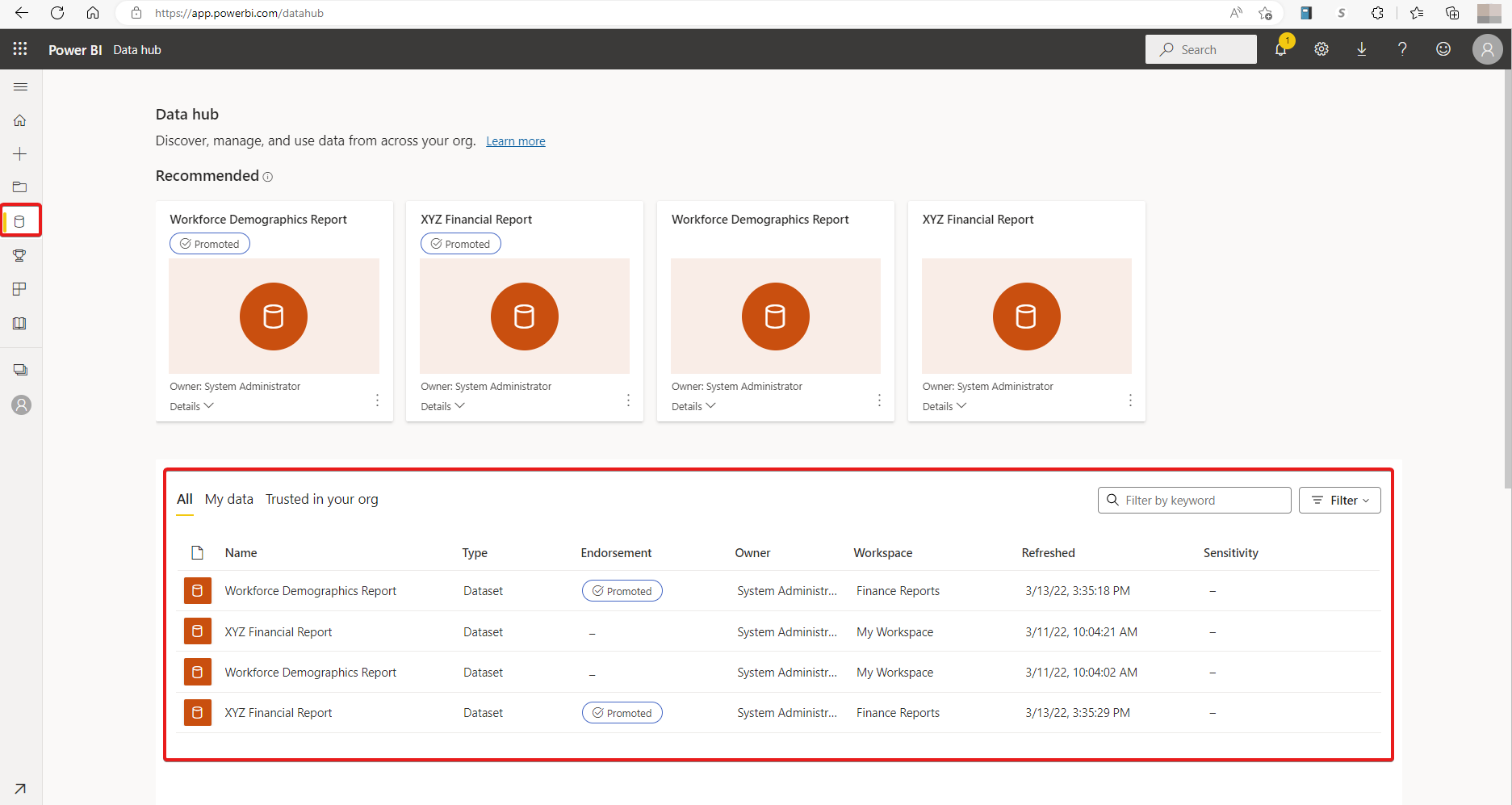
Task: Open help question mark icon
Action: (x=1402, y=49)
